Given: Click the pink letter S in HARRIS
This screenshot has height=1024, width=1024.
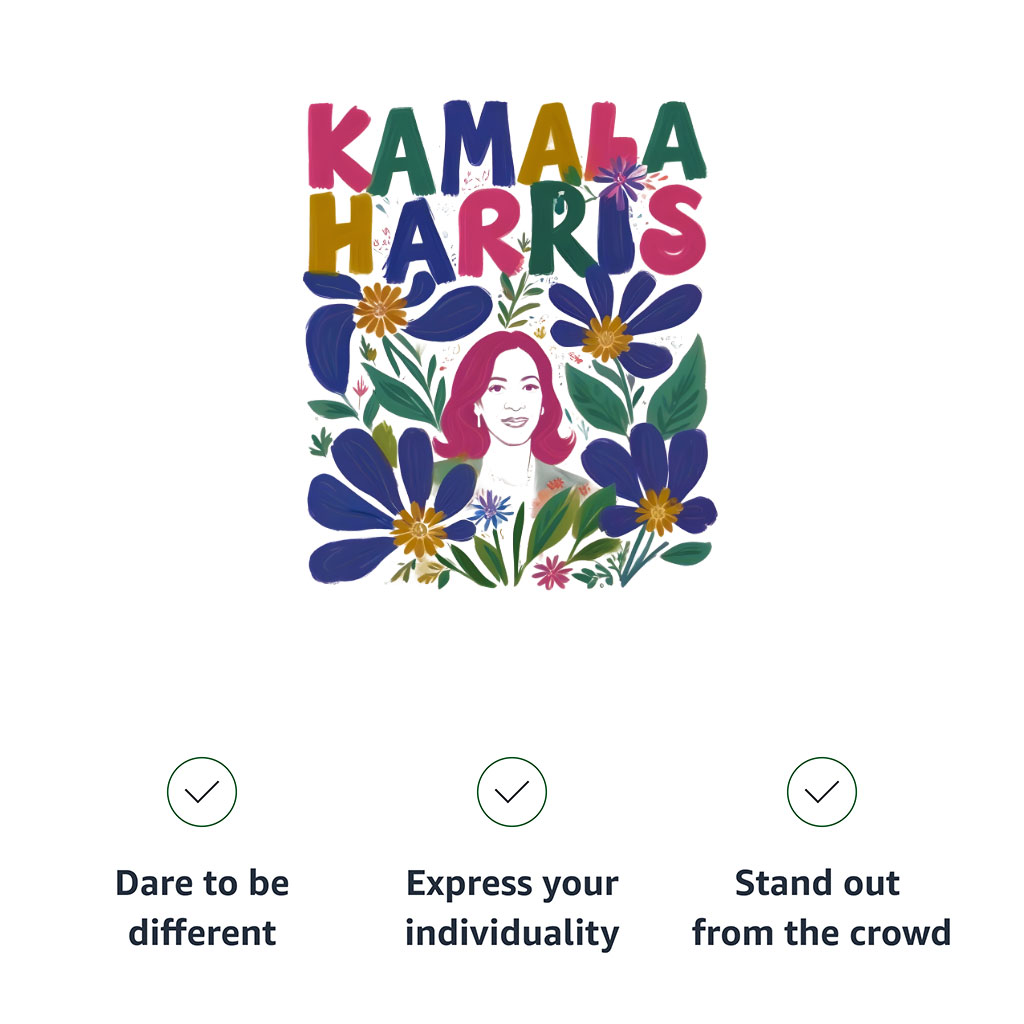Looking at the screenshot, I should pyautogui.click(x=673, y=229).
